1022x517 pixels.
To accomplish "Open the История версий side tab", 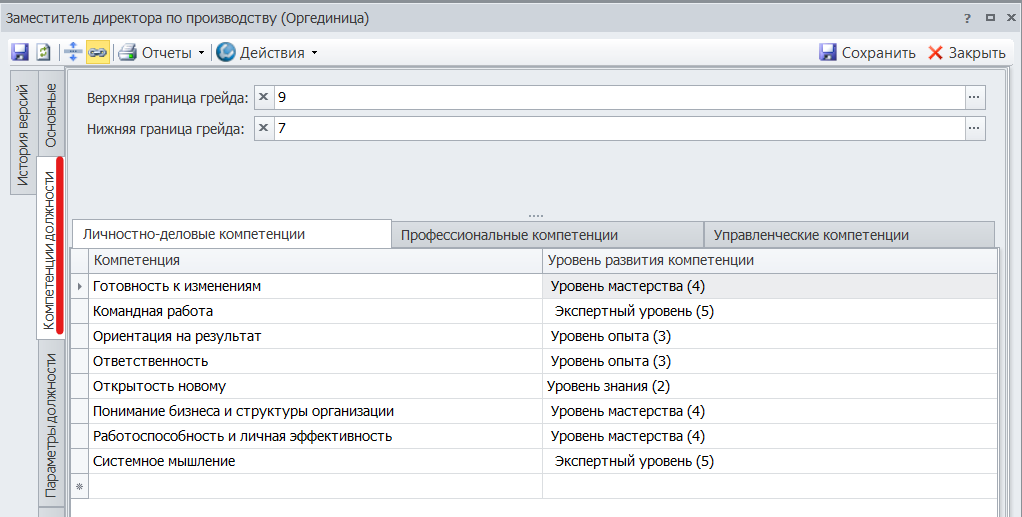I will coord(24,135).
